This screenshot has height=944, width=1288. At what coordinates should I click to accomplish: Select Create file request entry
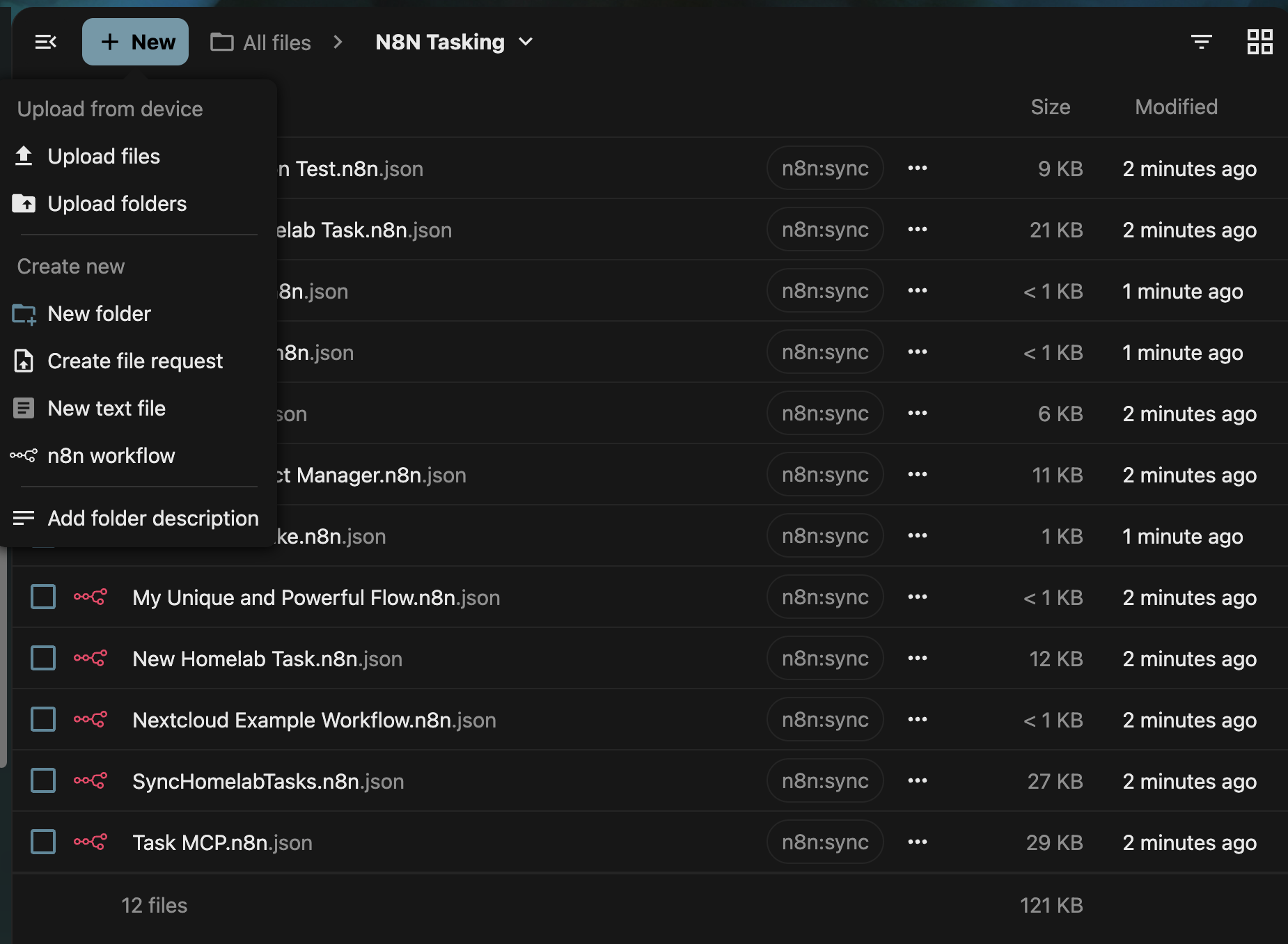[136, 361]
